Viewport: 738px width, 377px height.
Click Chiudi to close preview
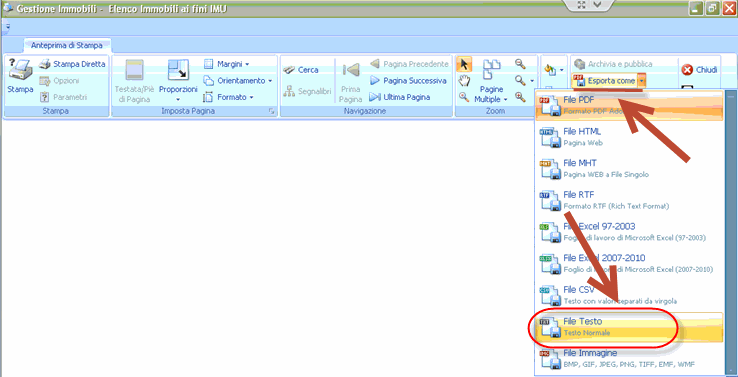700,70
